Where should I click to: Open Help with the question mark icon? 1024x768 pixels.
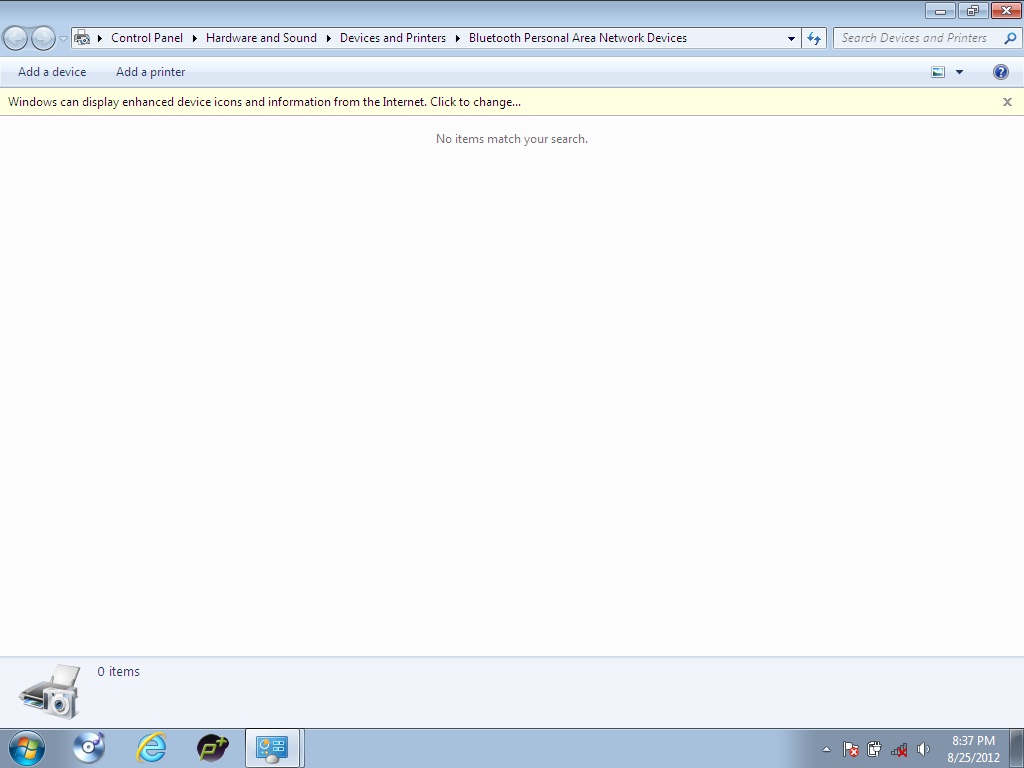click(x=1000, y=72)
